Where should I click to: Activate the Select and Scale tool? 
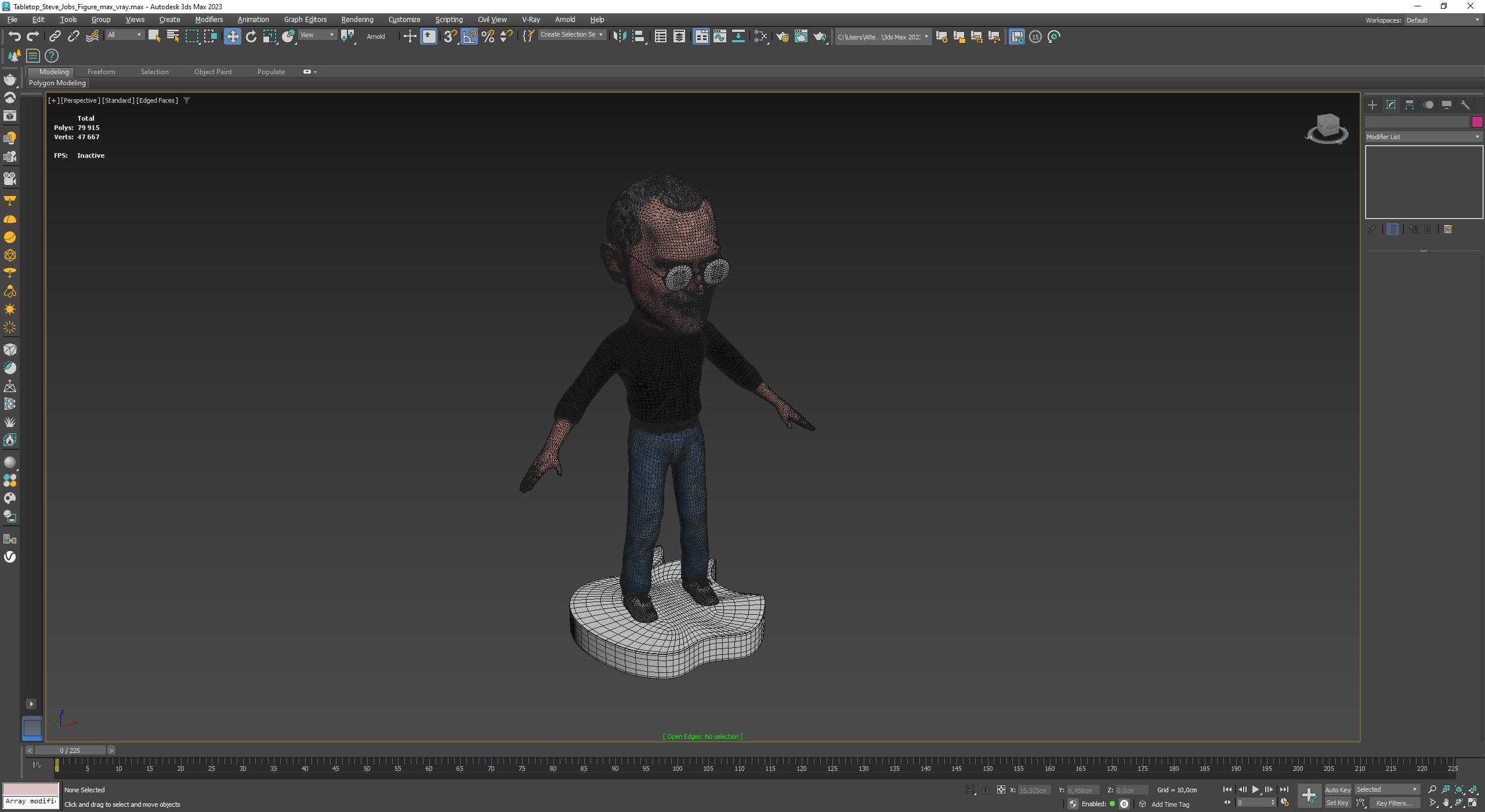270,37
